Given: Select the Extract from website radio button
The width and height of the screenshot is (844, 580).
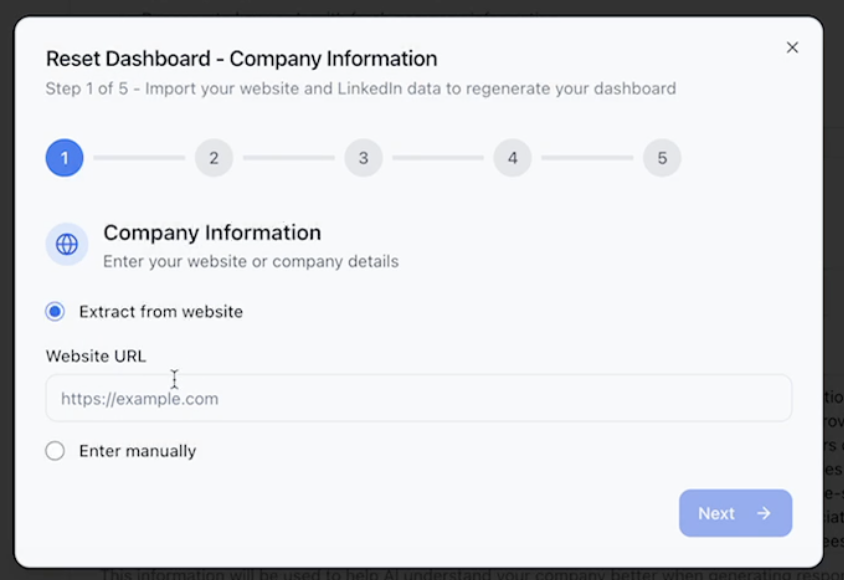Looking at the screenshot, I should (x=55, y=312).
